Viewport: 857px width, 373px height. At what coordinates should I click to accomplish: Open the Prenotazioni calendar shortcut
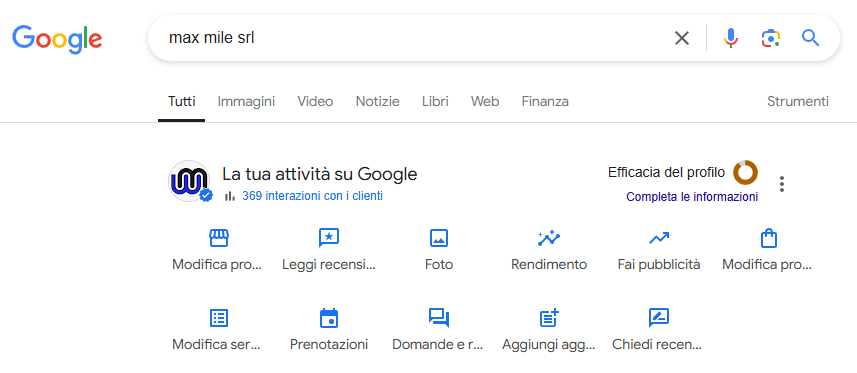(x=329, y=330)
